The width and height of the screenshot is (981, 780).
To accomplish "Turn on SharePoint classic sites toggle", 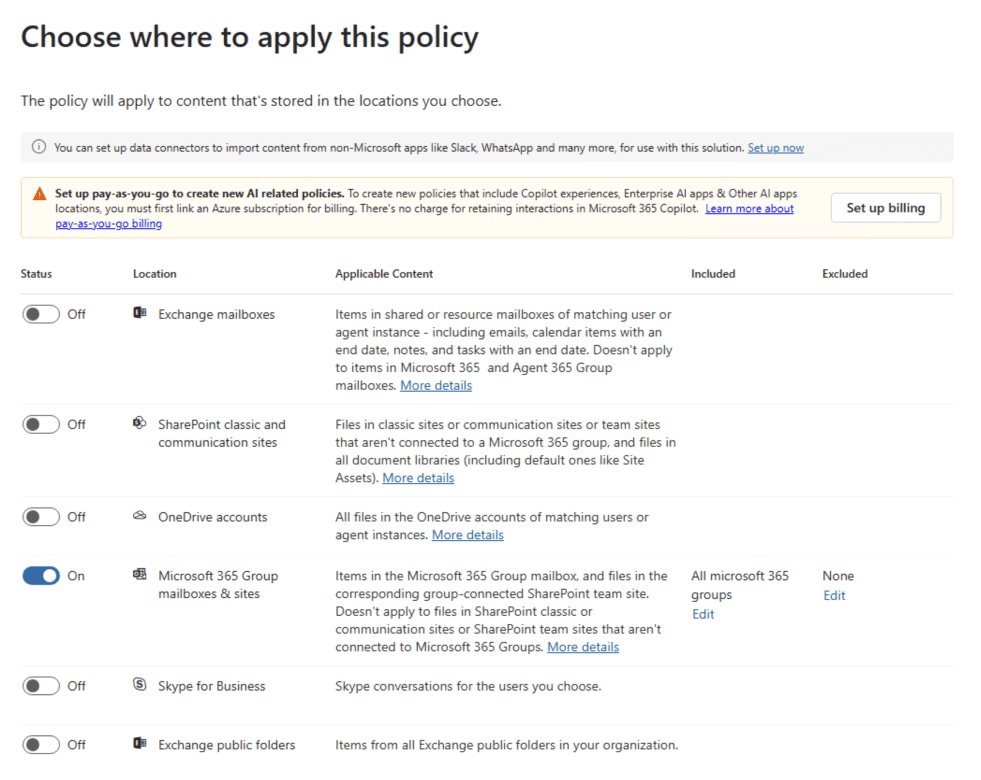I will pos(41,424).
